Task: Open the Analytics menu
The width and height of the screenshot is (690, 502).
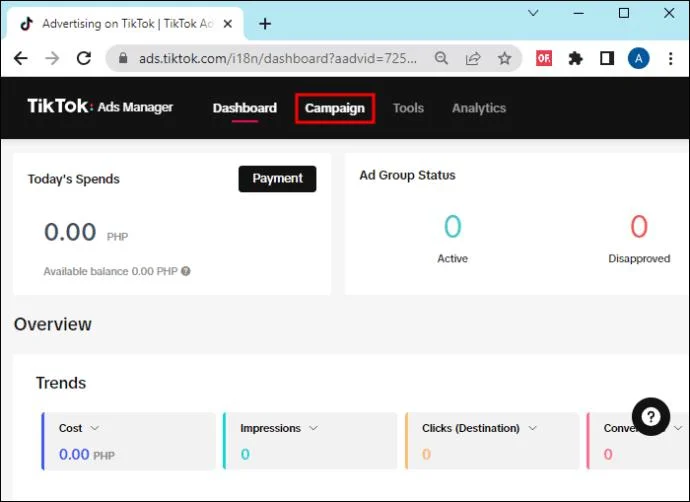Action: pyautogui.click(x=479, y=108)
